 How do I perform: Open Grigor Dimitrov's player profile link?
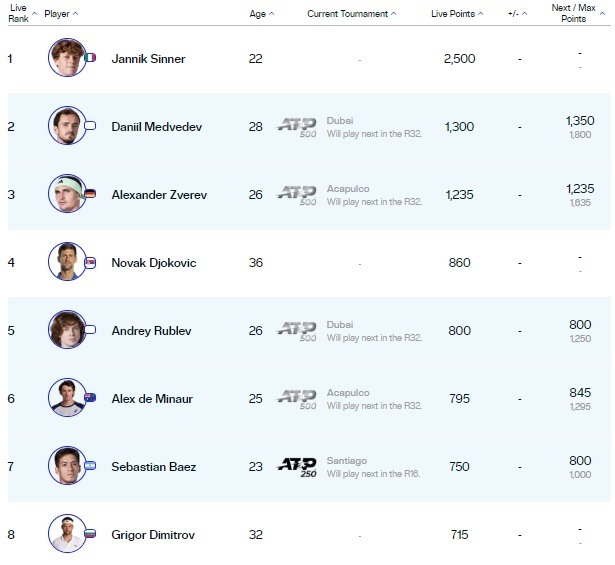pyautogui.click(x=153, y=535)
